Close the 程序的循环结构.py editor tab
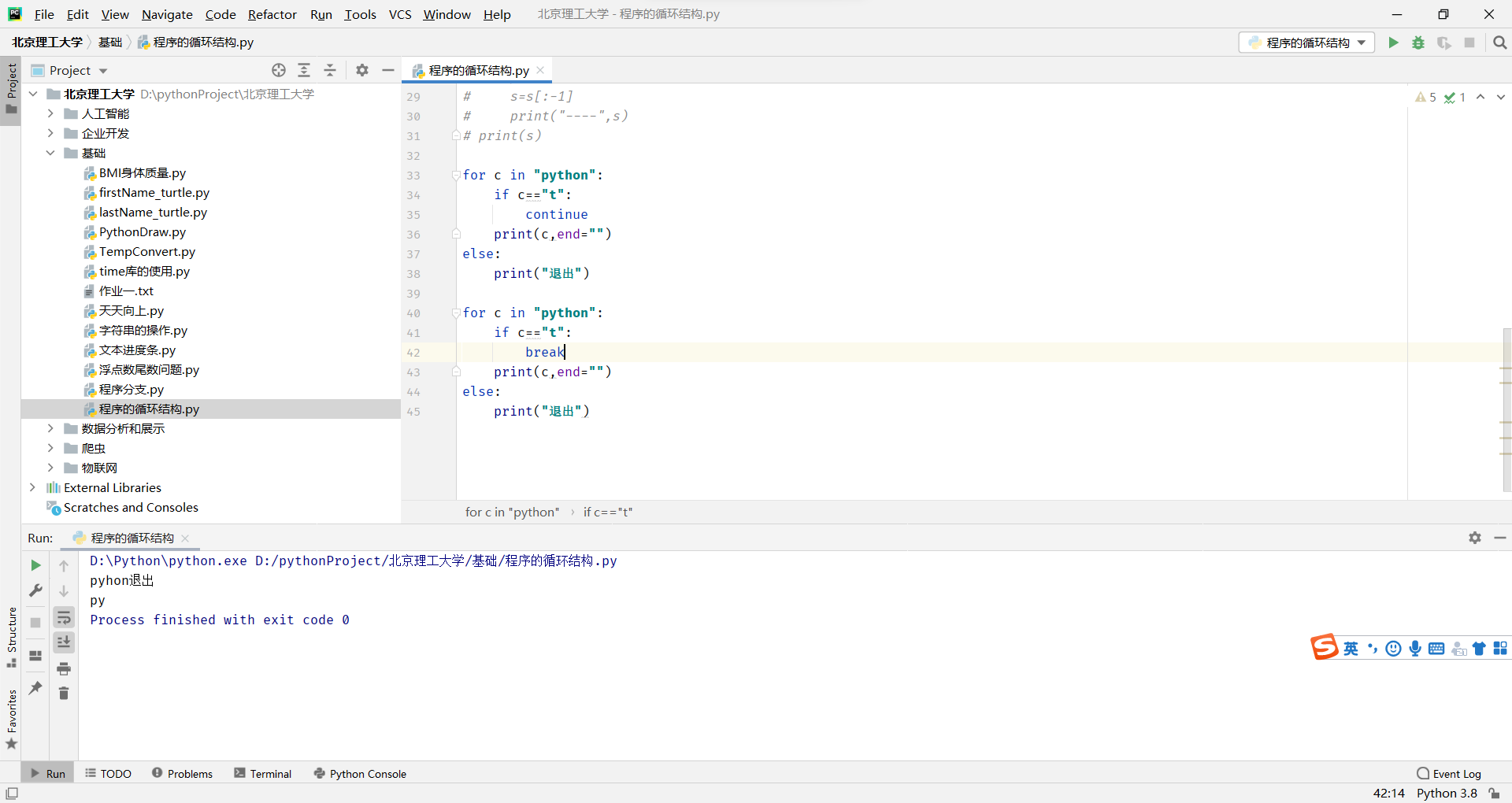 540,70
